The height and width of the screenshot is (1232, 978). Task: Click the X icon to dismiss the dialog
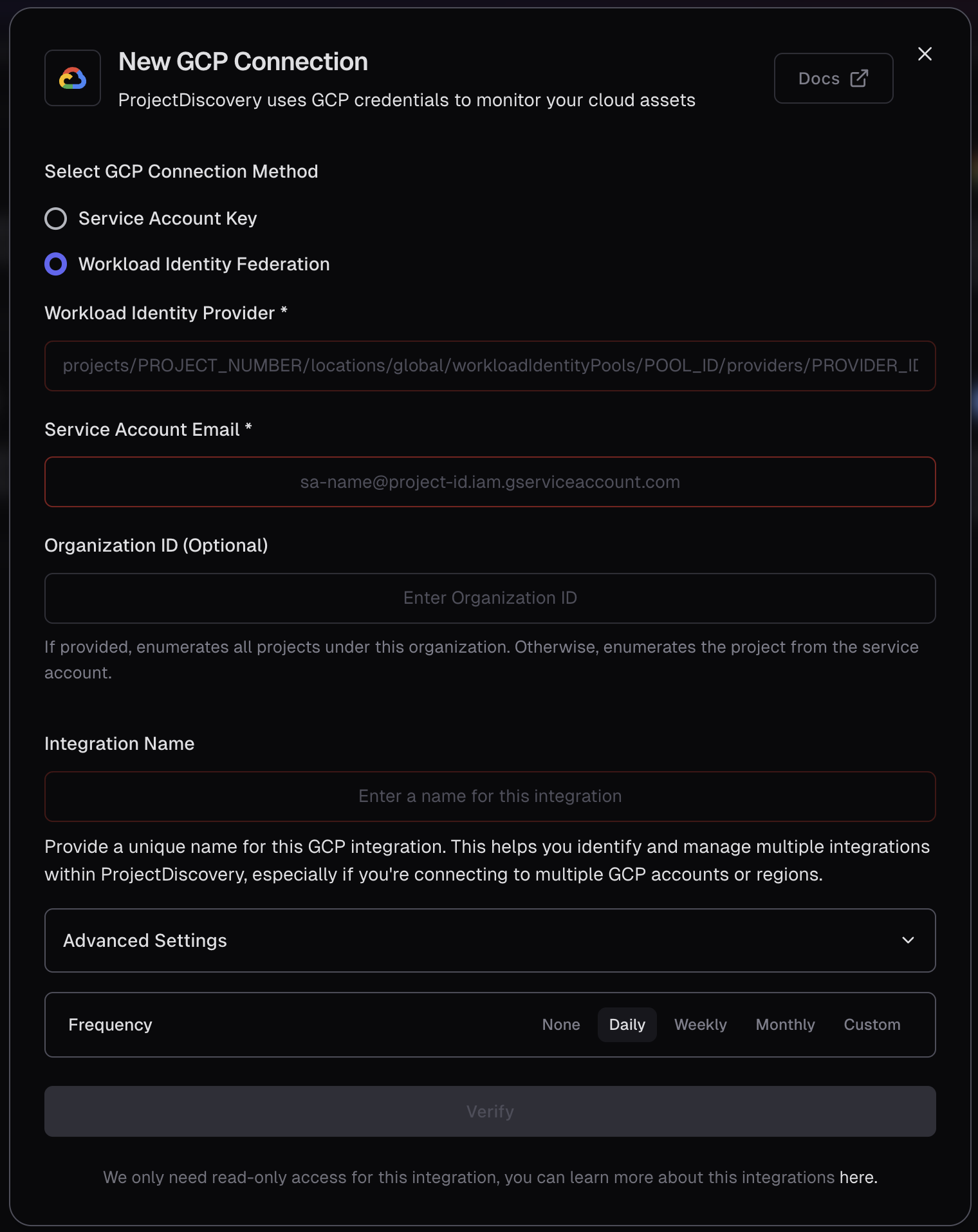[925, 54]
